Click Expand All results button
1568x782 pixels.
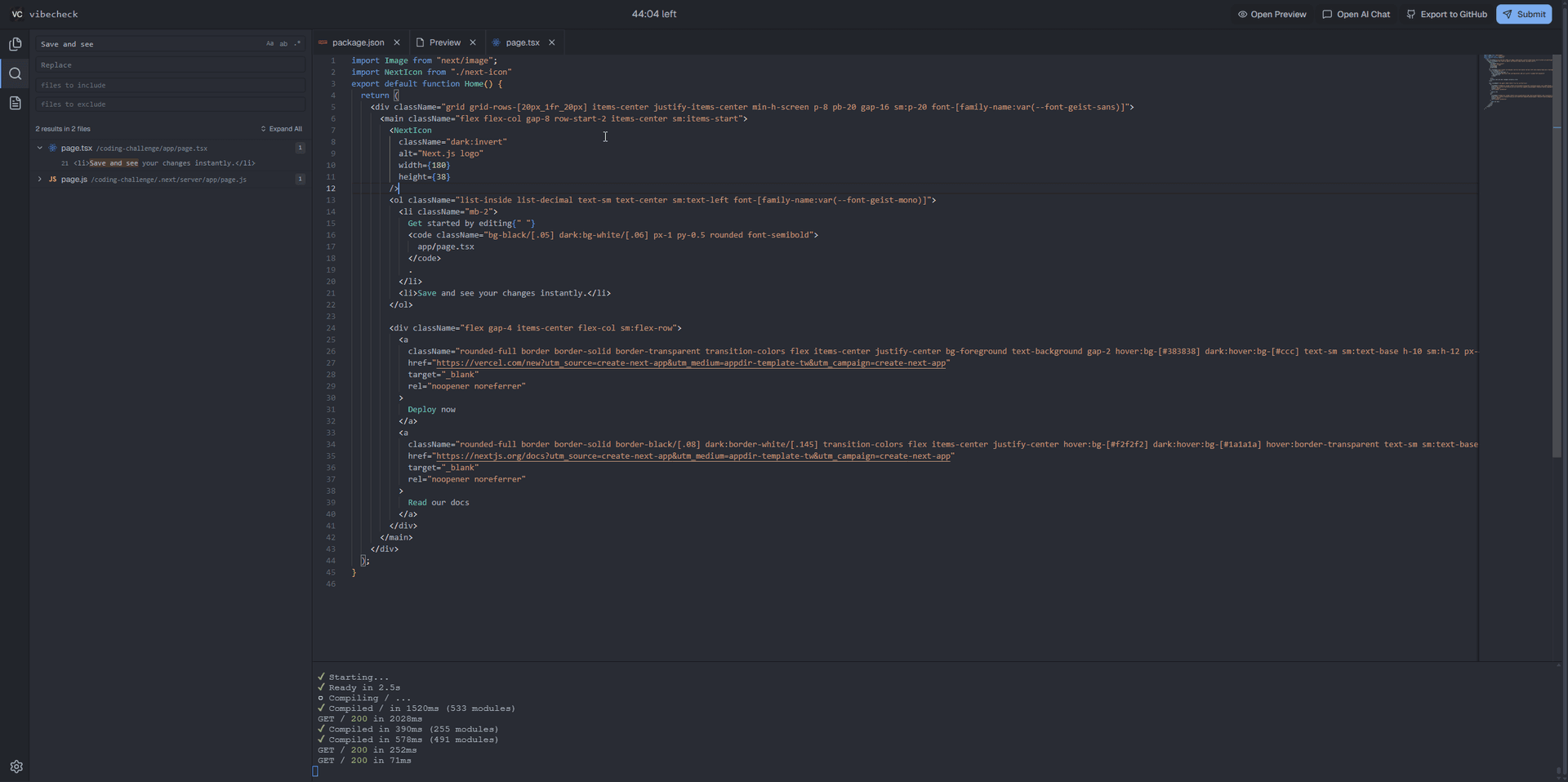coord(281,129)
